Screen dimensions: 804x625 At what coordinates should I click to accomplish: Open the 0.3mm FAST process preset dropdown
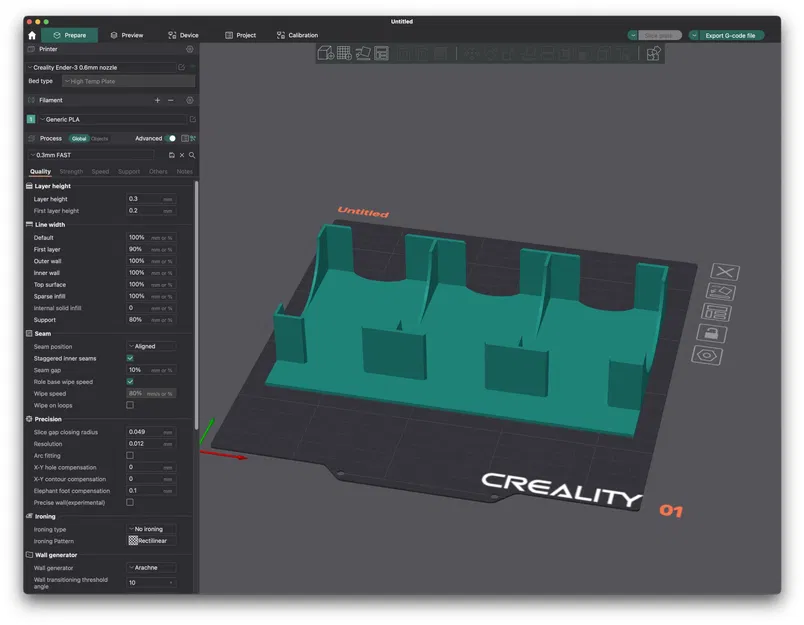[x=90, y=155]
